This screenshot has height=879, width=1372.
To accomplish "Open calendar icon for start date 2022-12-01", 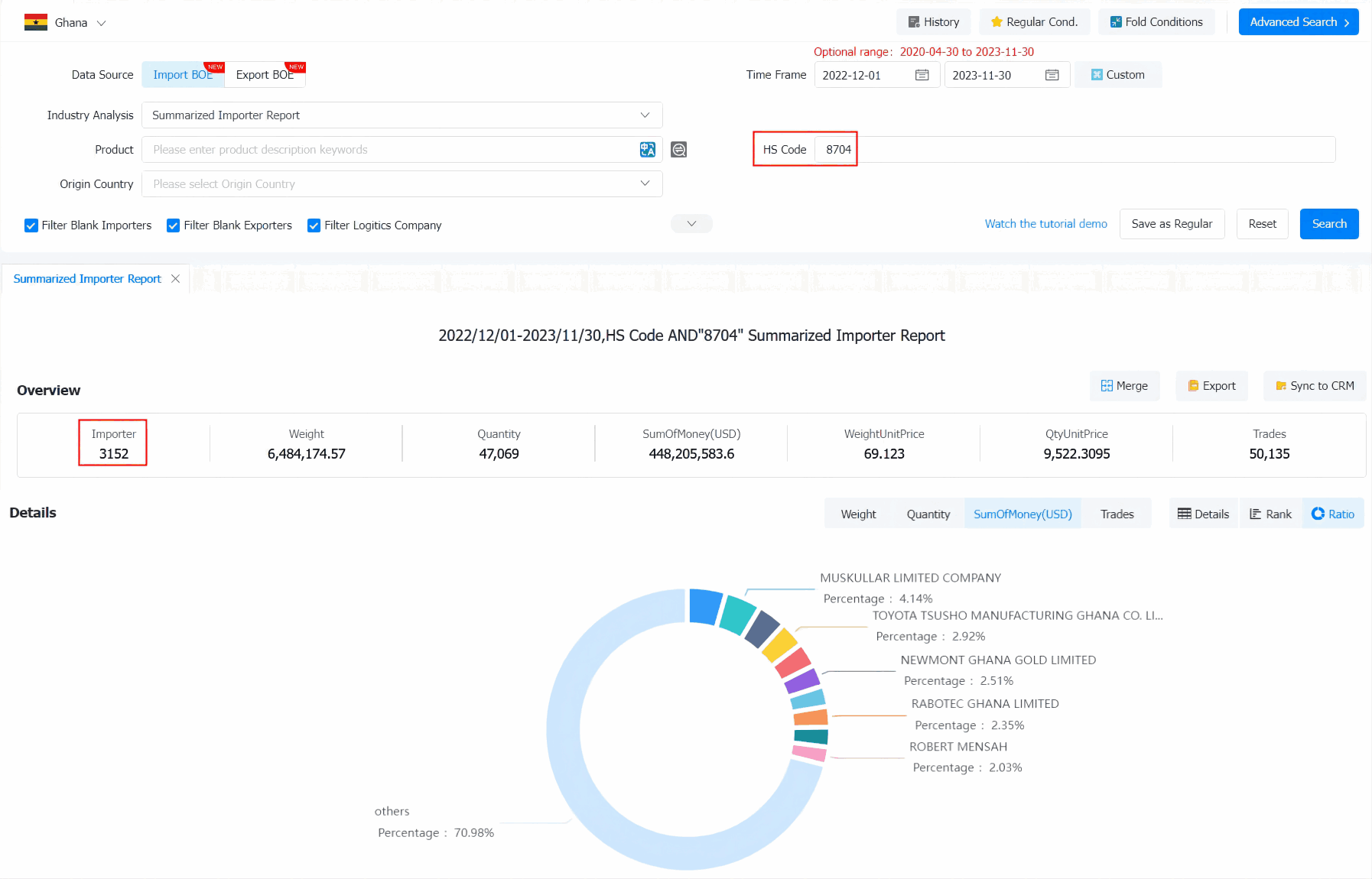I will coord(922,75).
